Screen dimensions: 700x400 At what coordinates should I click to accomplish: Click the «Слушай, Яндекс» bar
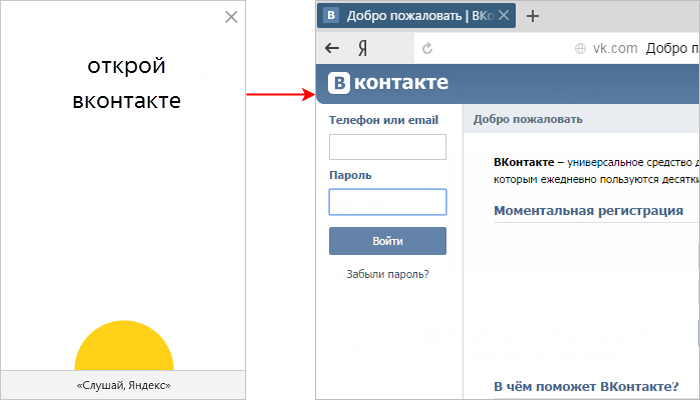click(123, 385)
